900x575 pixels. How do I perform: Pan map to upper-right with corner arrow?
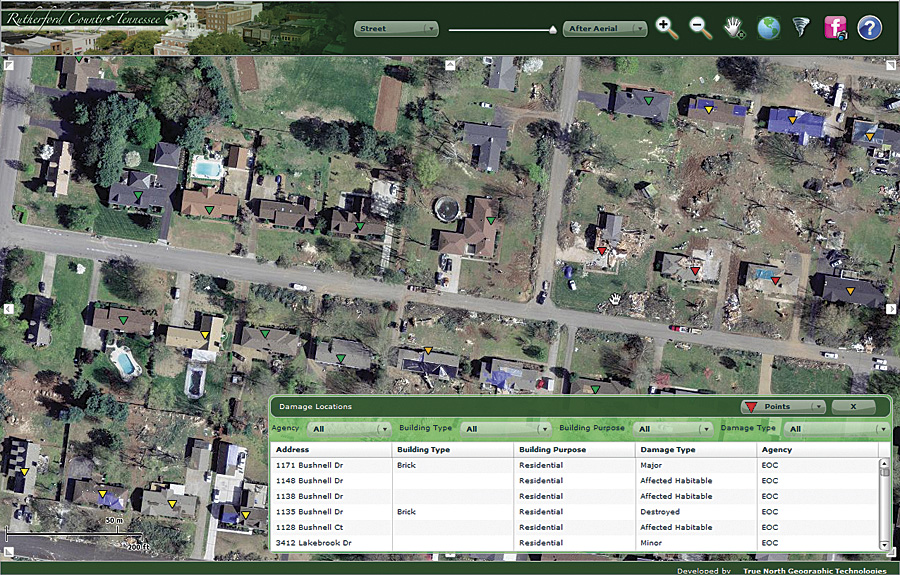click(x=891, y=65)
